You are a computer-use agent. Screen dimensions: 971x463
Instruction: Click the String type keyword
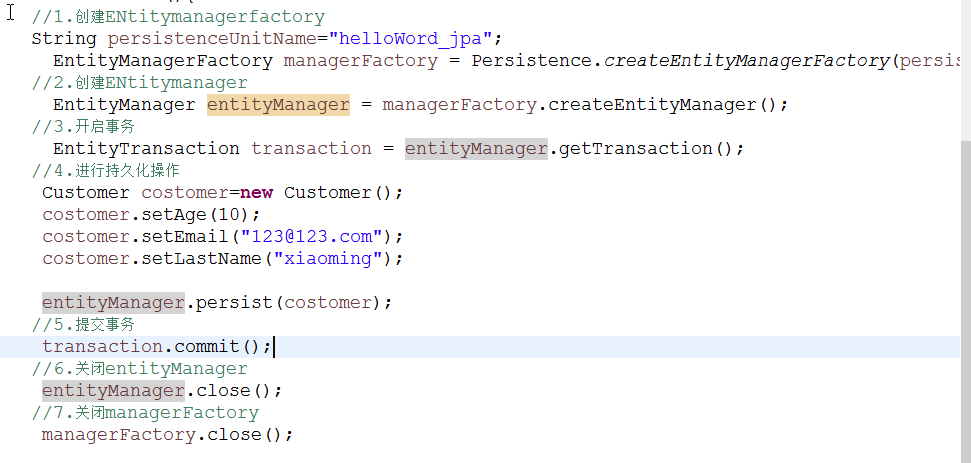pyautogui.click(x=64, y=38)
